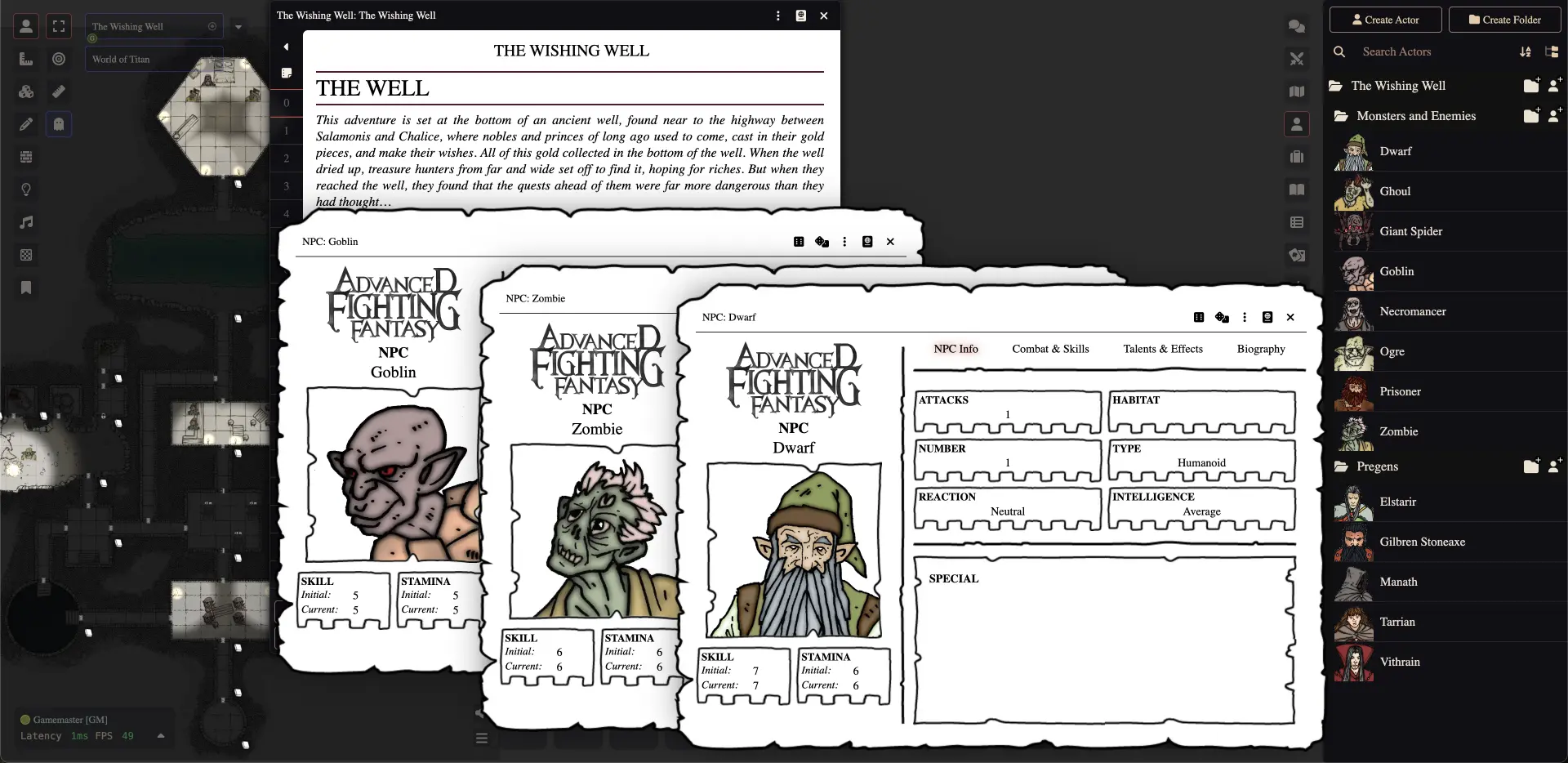Screen dimensions: 1568x763
Task: Open the Biography tab on Dwarf sheet
Action: coord(1260,349)
